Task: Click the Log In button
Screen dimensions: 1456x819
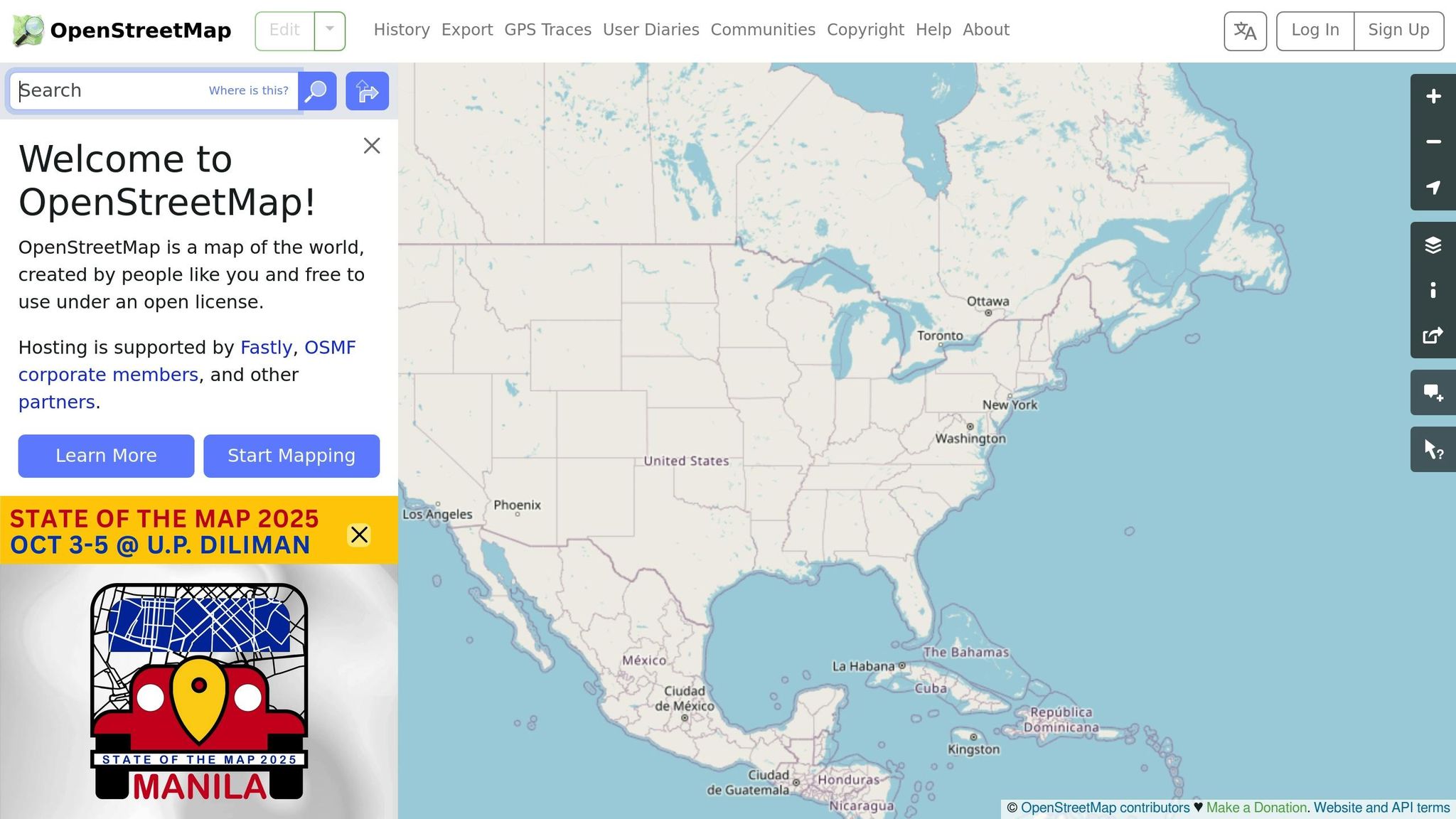Action: point(1315,31)
